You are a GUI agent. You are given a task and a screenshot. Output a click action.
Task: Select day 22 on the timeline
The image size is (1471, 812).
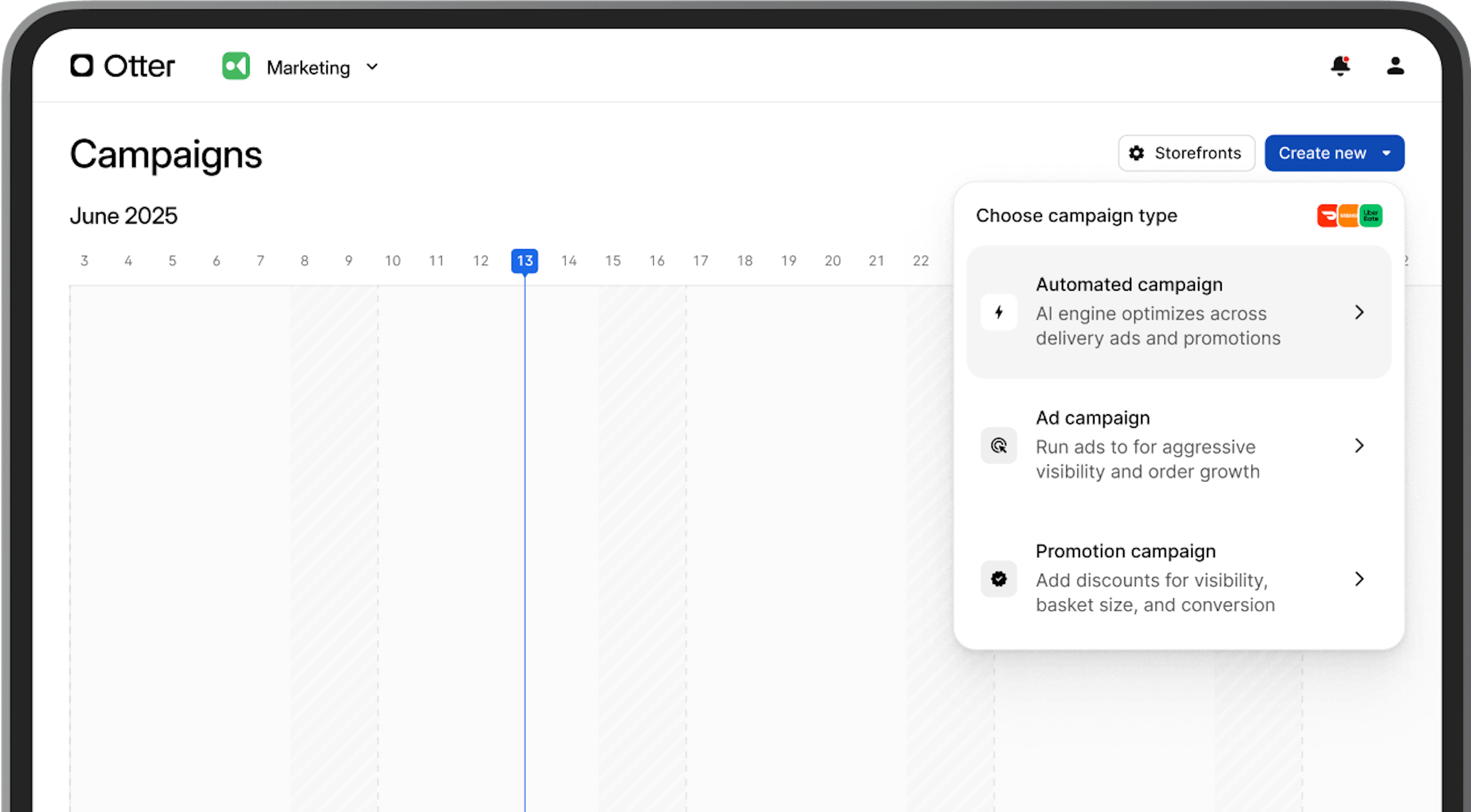coord(921,261)
